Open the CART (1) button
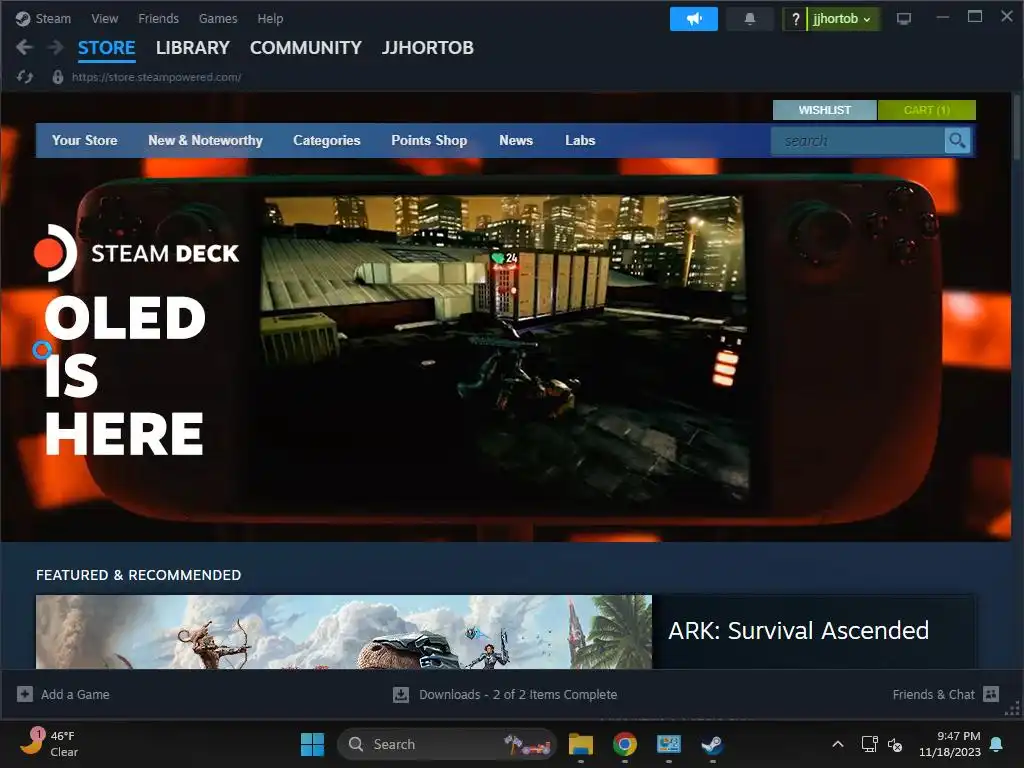Image resolution: width=1024 pixels, height=768 pixels. pyautogui.click(x=927, y=110)
